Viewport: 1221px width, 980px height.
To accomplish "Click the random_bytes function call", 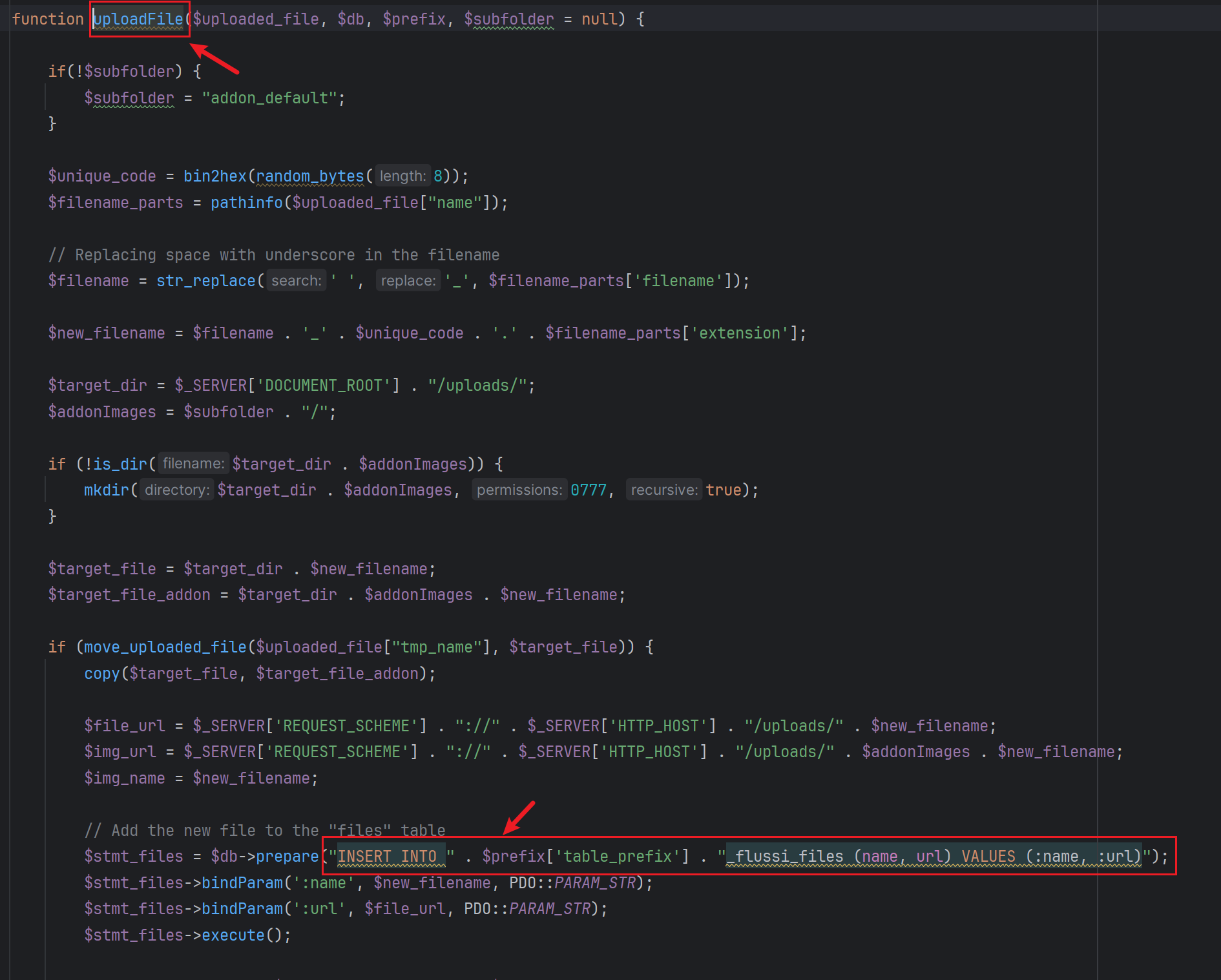I will tap(310, 176).
